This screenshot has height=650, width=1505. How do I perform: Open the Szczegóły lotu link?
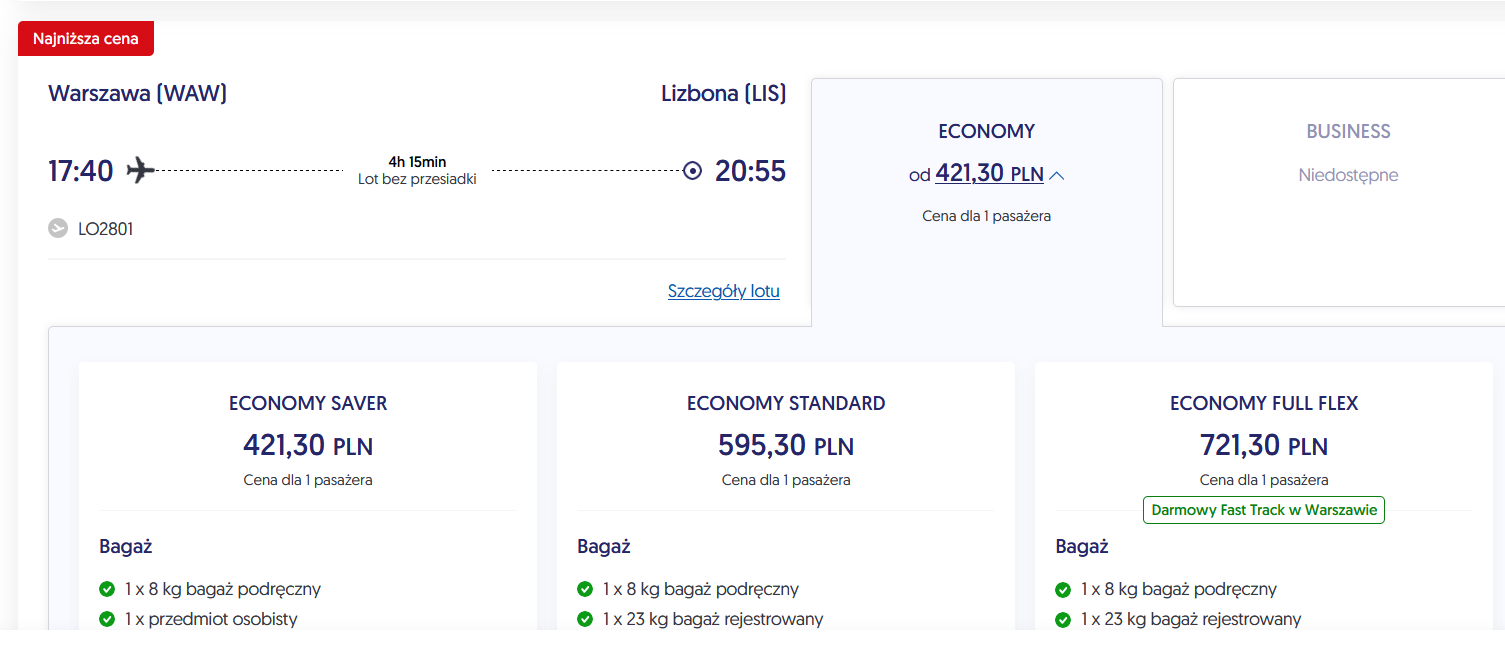(x=724, y=291)
